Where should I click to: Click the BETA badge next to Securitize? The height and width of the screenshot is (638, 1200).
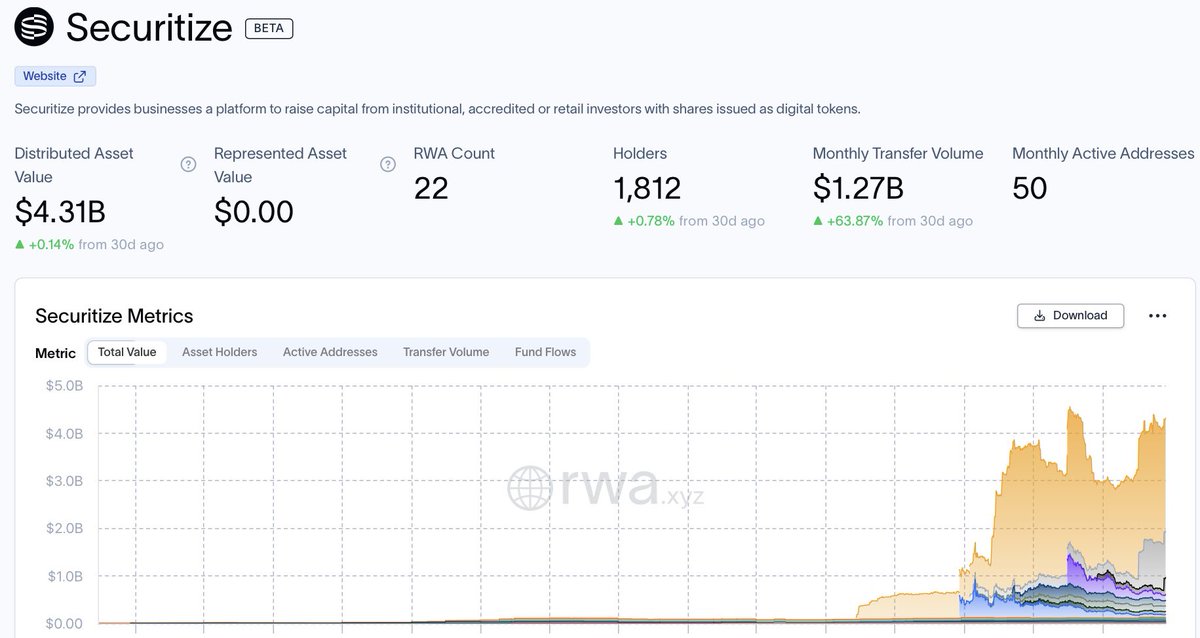[269, 28]
